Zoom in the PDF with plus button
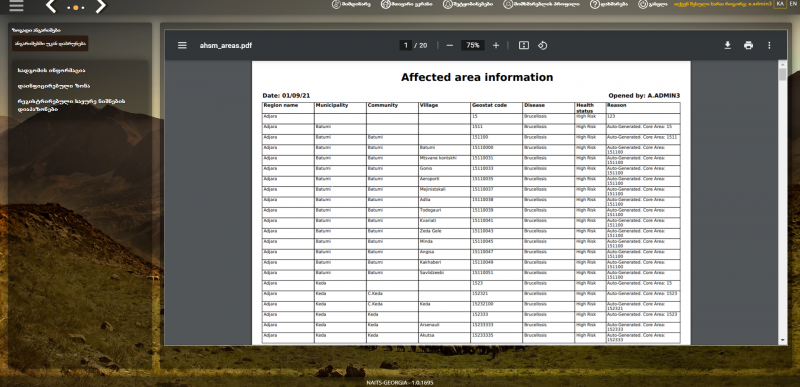The image size is (800, 387). coord(495,45)
